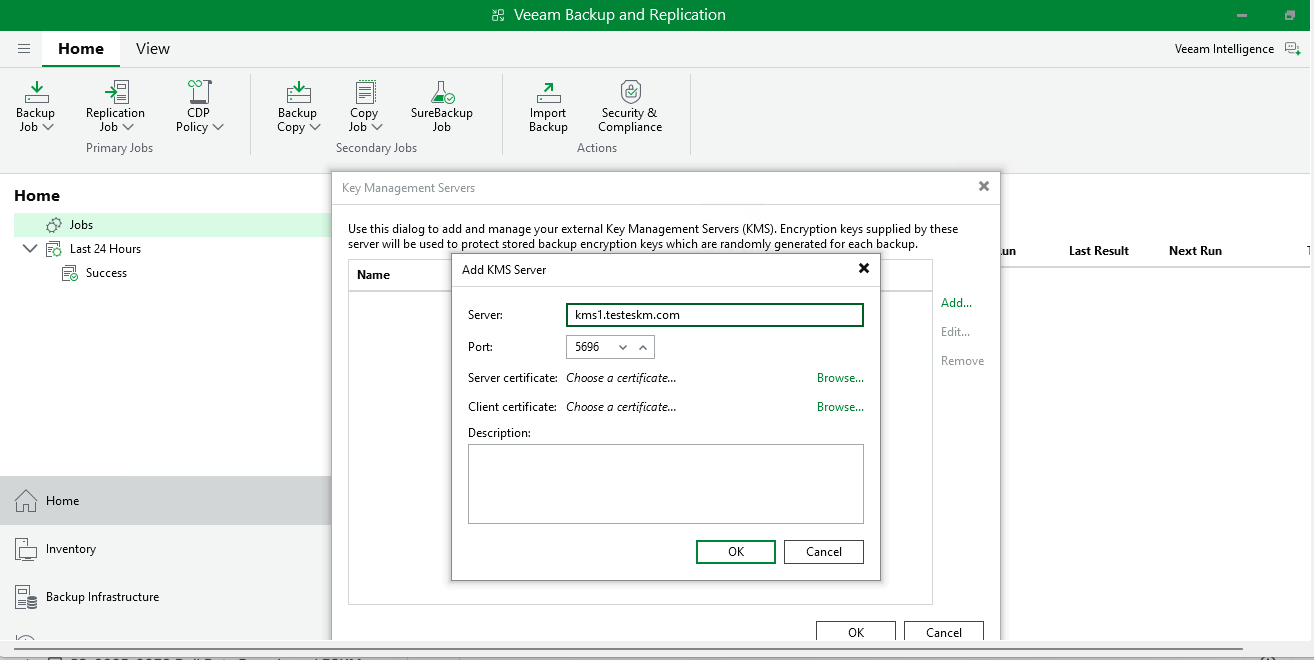Click the Inventory view icon
This screenshot has height=660, width=1314.
(x=26, y=549)
